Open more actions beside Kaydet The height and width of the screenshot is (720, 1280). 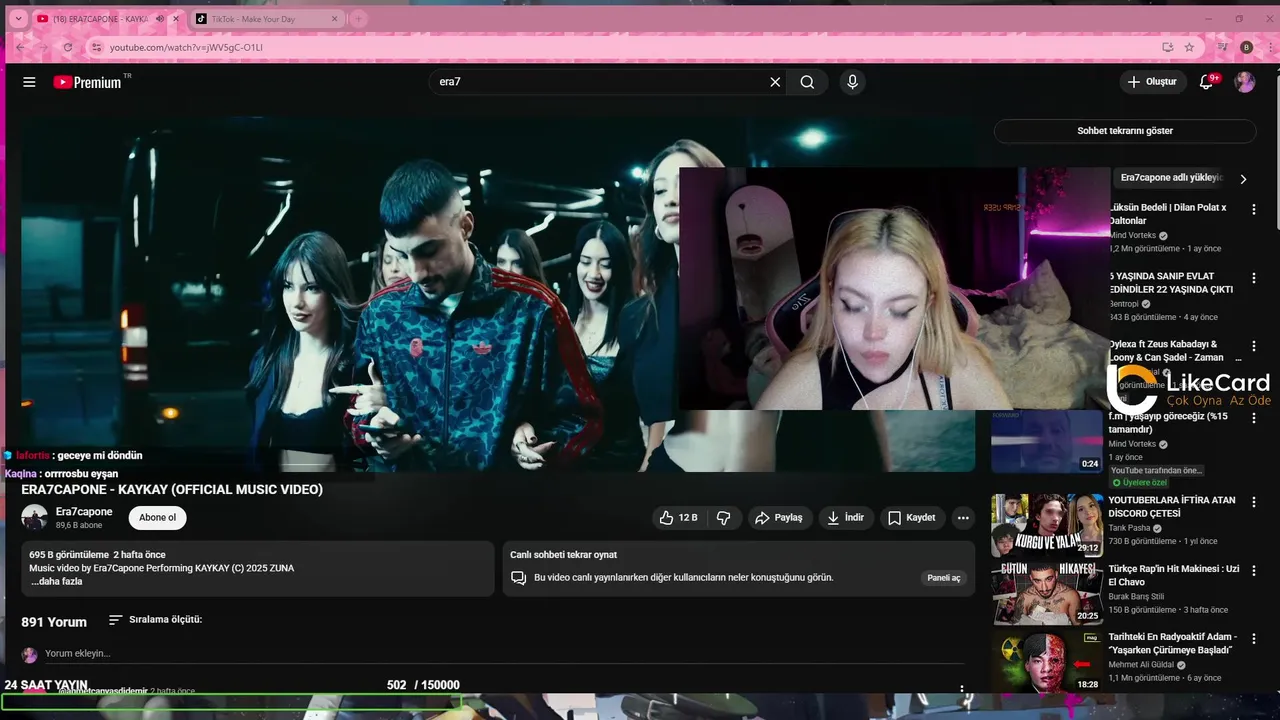963,517
